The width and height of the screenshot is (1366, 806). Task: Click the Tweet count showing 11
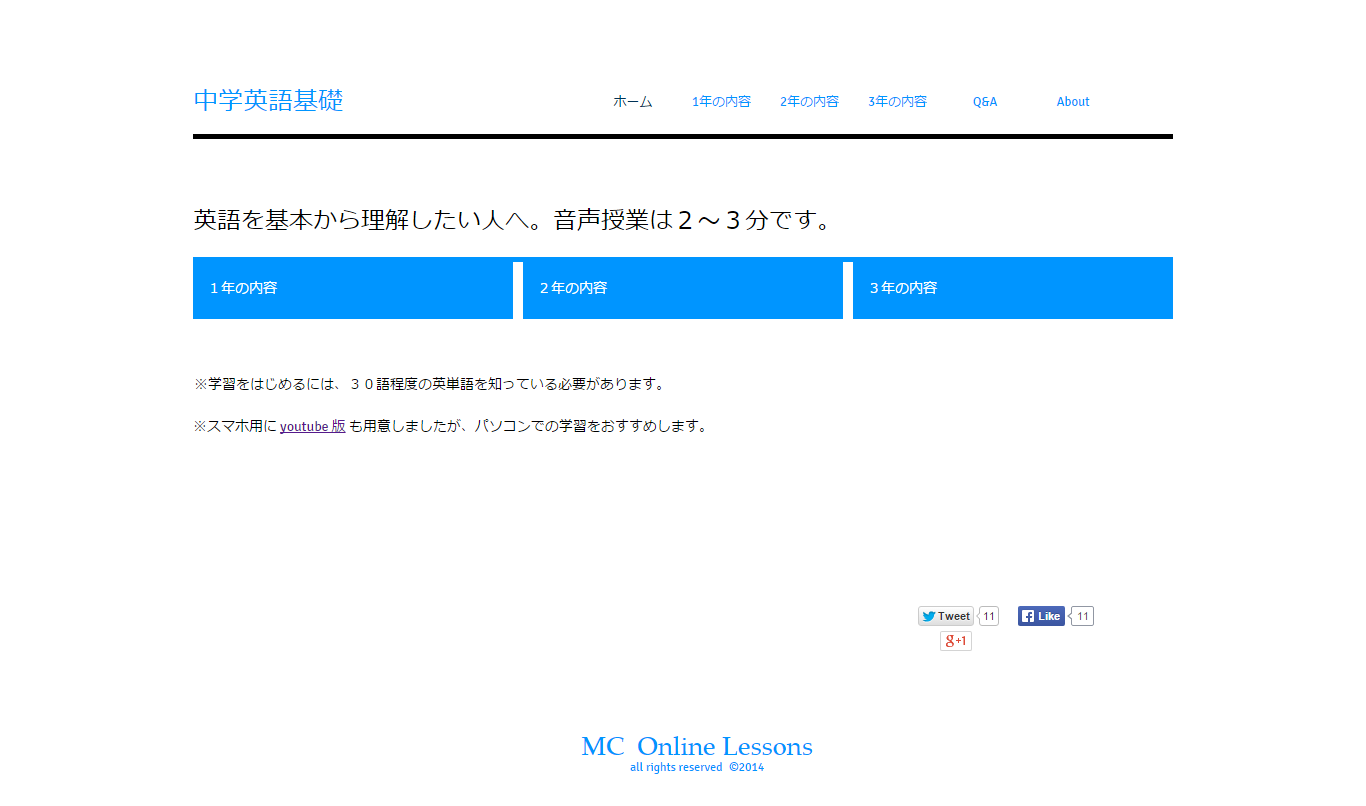tap(987, 616)
